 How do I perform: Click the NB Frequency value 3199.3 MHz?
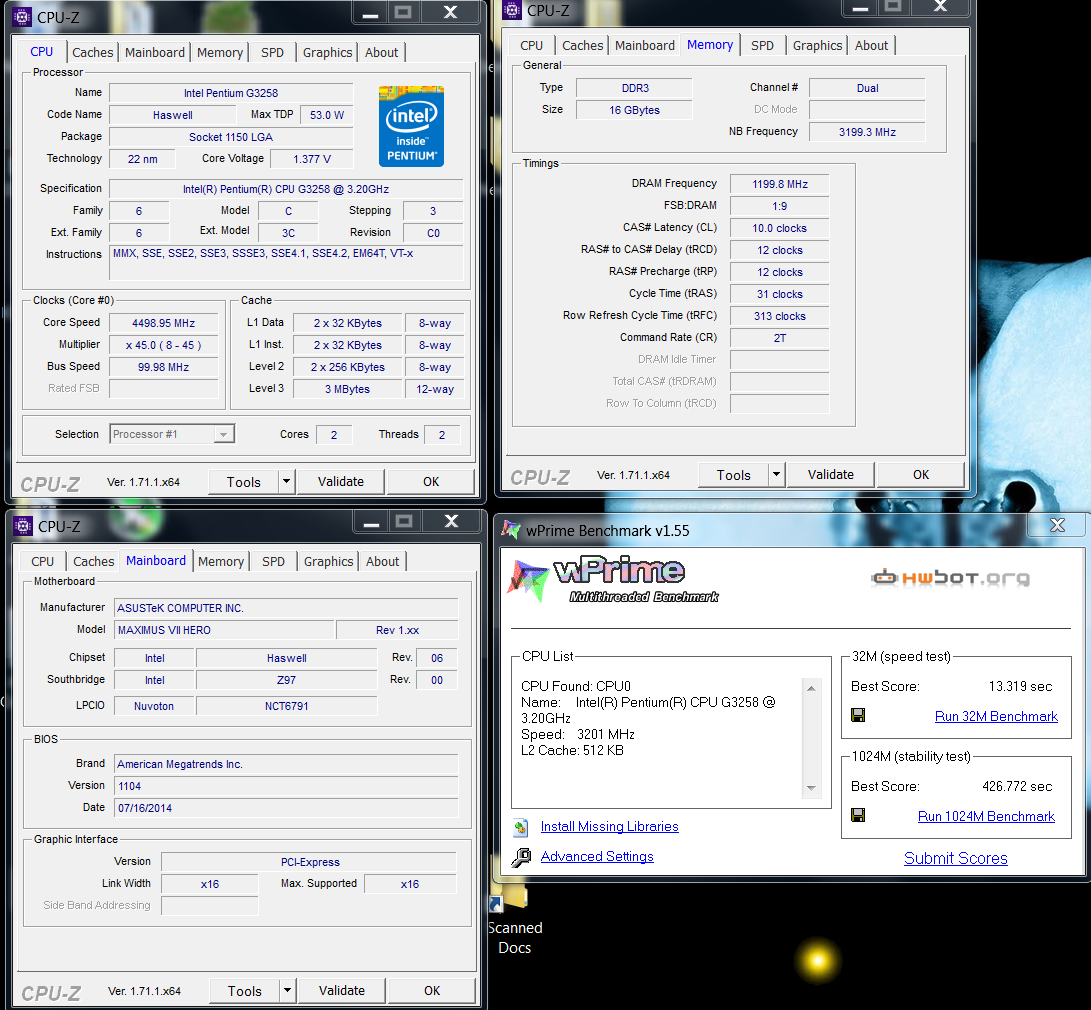(867, 132)
